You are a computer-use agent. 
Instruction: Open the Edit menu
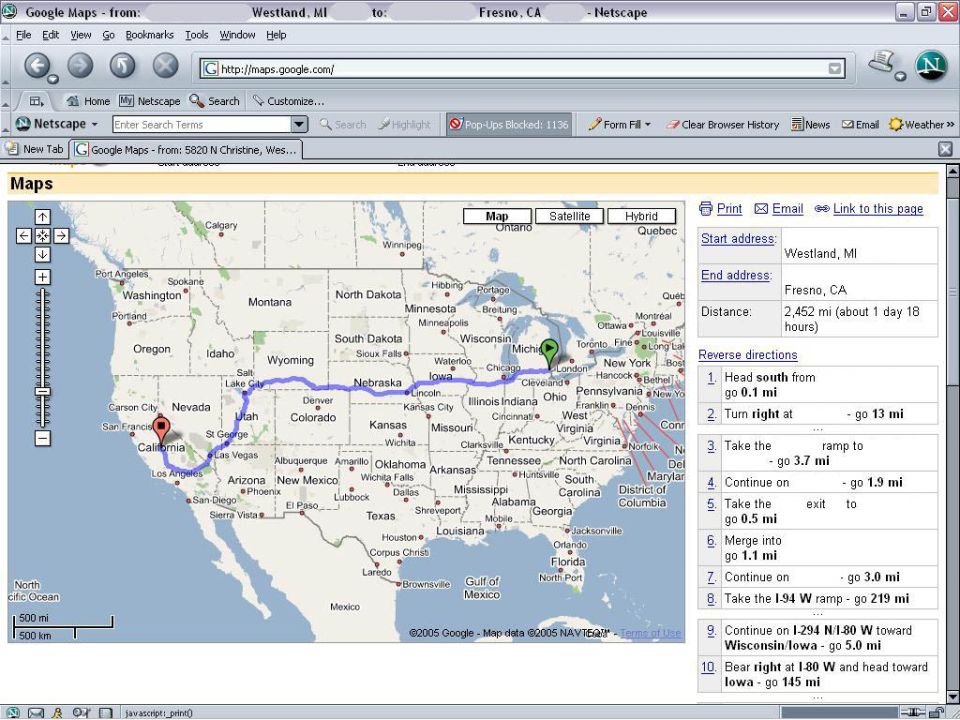[x=50, y=35]
